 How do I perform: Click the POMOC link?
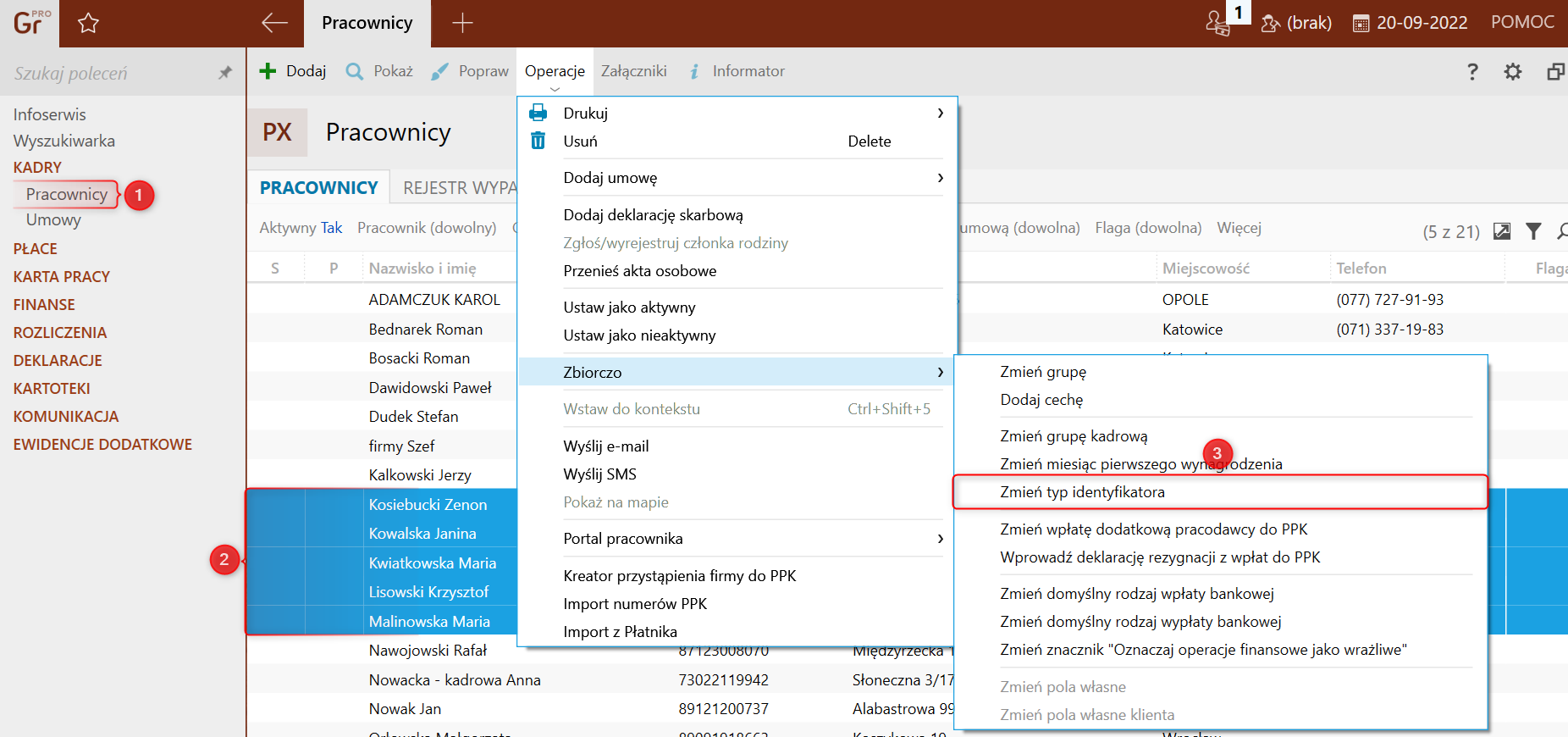[x=1521, y=22]
